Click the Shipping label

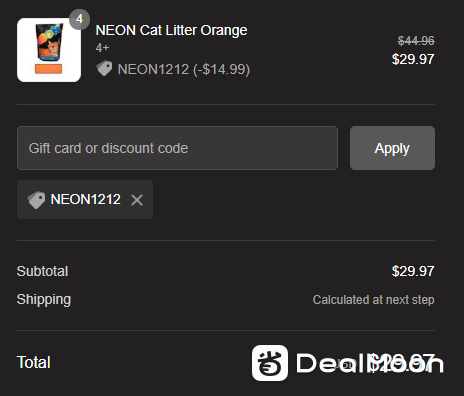tap(44, 300)
